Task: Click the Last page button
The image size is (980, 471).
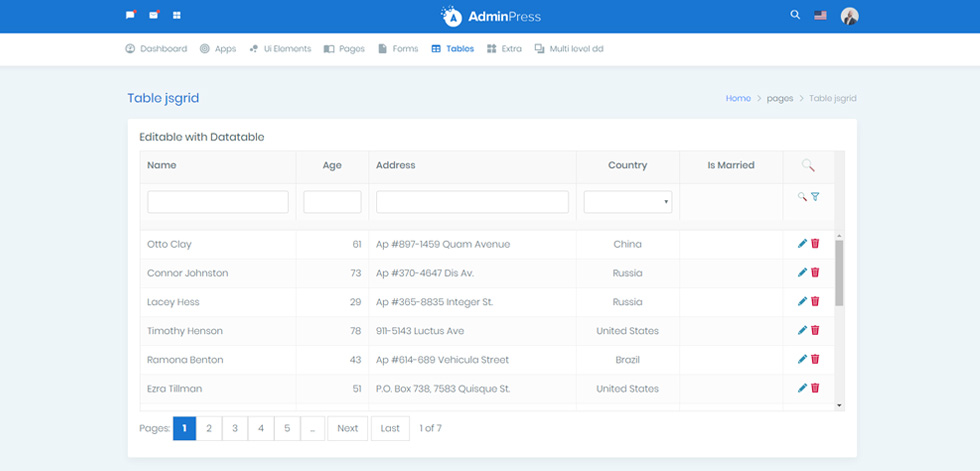Action: click(x=390, y=429)
